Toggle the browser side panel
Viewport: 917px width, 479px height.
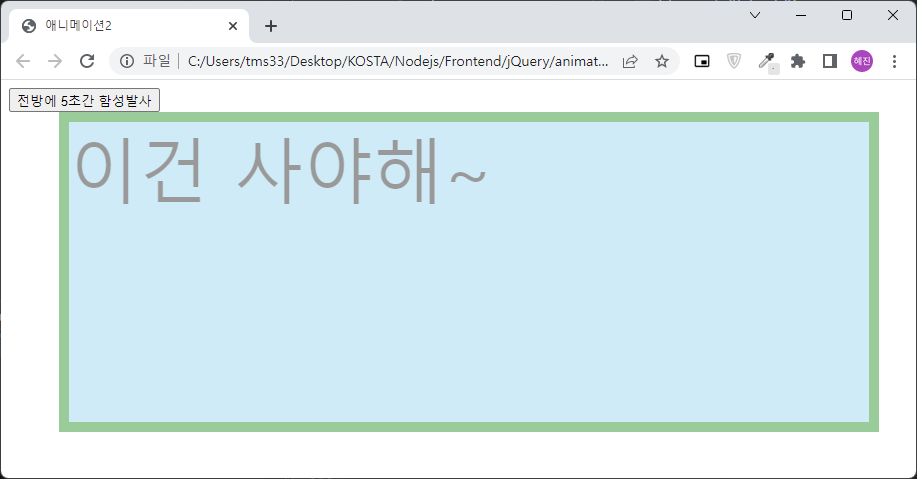click(x=829, y=61)
